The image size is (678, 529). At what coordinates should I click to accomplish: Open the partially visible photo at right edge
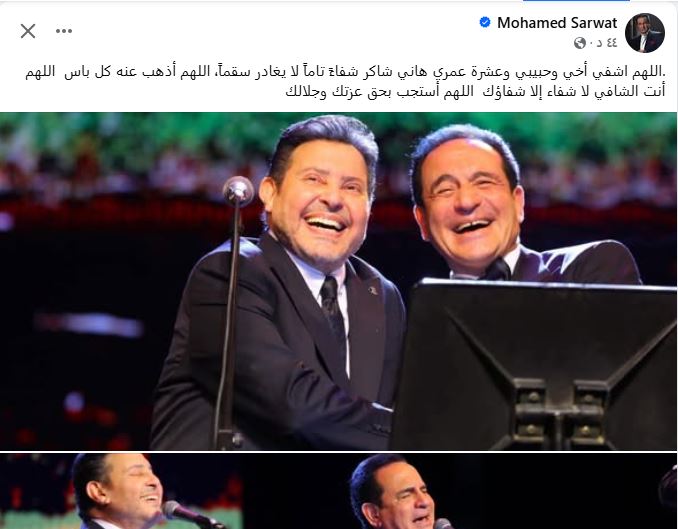coord(668,491)
